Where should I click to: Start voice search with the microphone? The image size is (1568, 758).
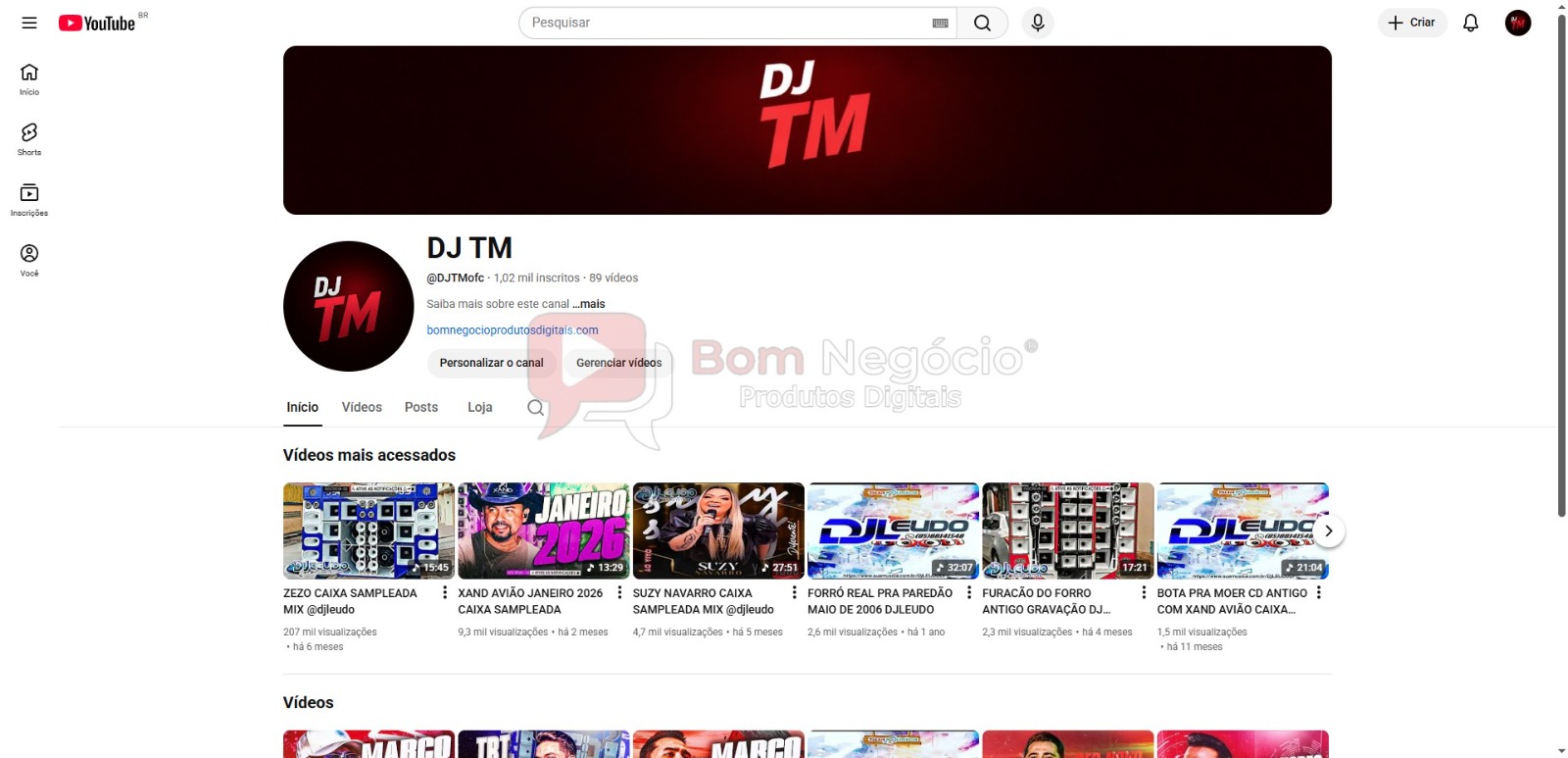1038,23
